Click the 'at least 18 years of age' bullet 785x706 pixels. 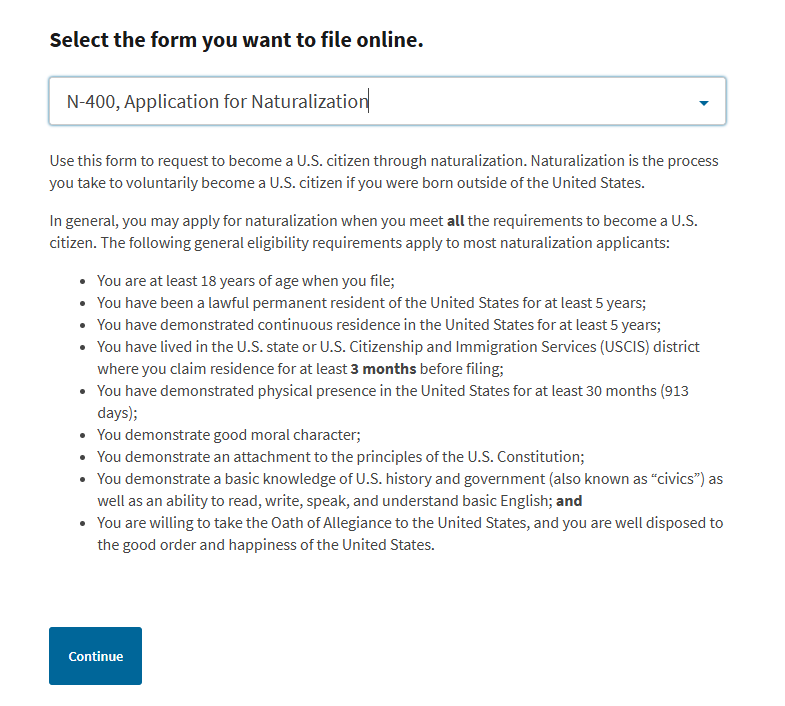click(253, 281)
